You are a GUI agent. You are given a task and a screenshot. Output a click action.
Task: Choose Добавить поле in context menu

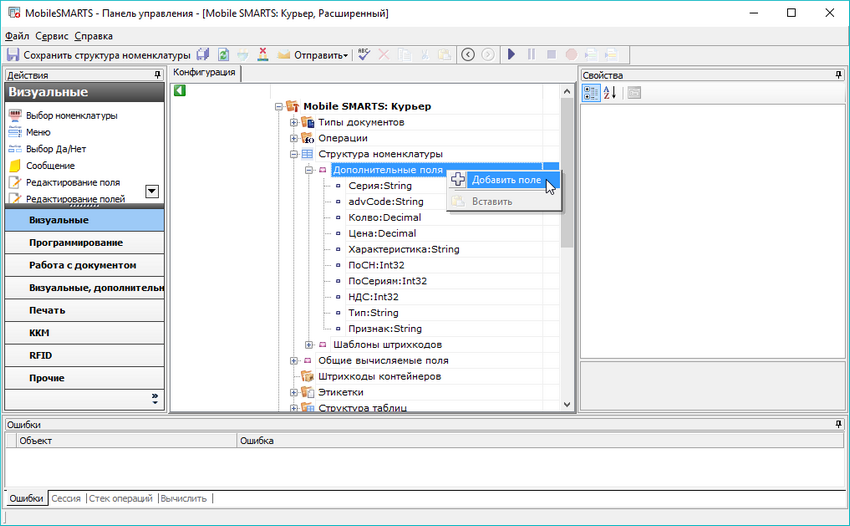[x=504, y=180]
